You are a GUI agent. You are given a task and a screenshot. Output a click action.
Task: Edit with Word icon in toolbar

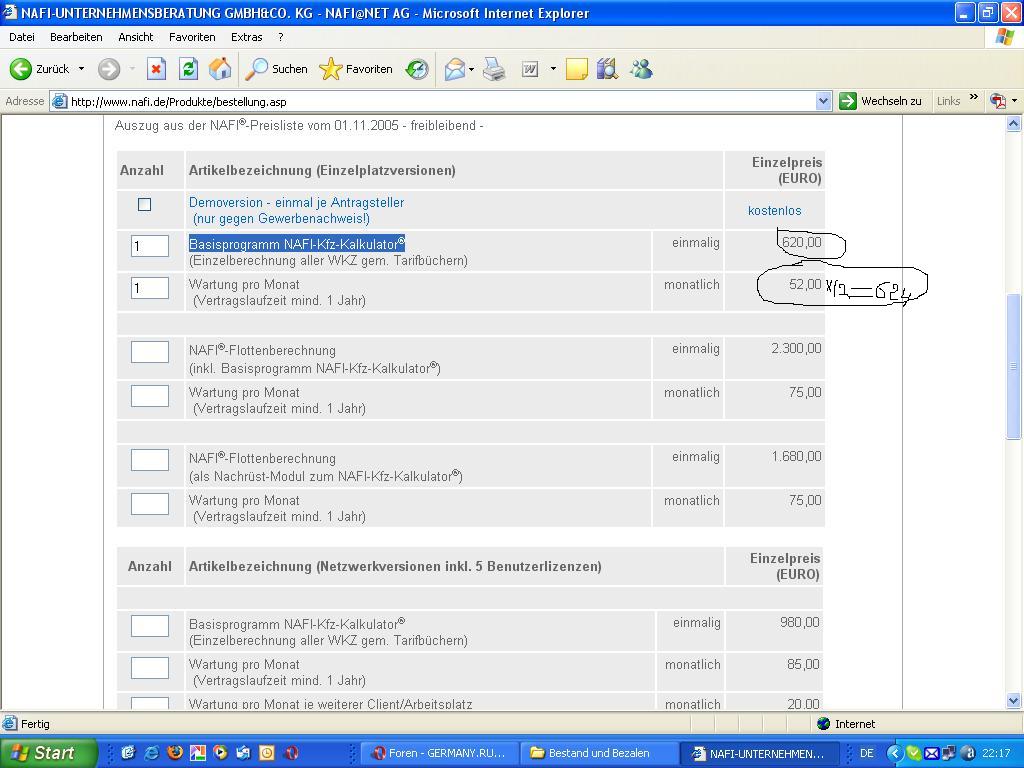[530, 69]
